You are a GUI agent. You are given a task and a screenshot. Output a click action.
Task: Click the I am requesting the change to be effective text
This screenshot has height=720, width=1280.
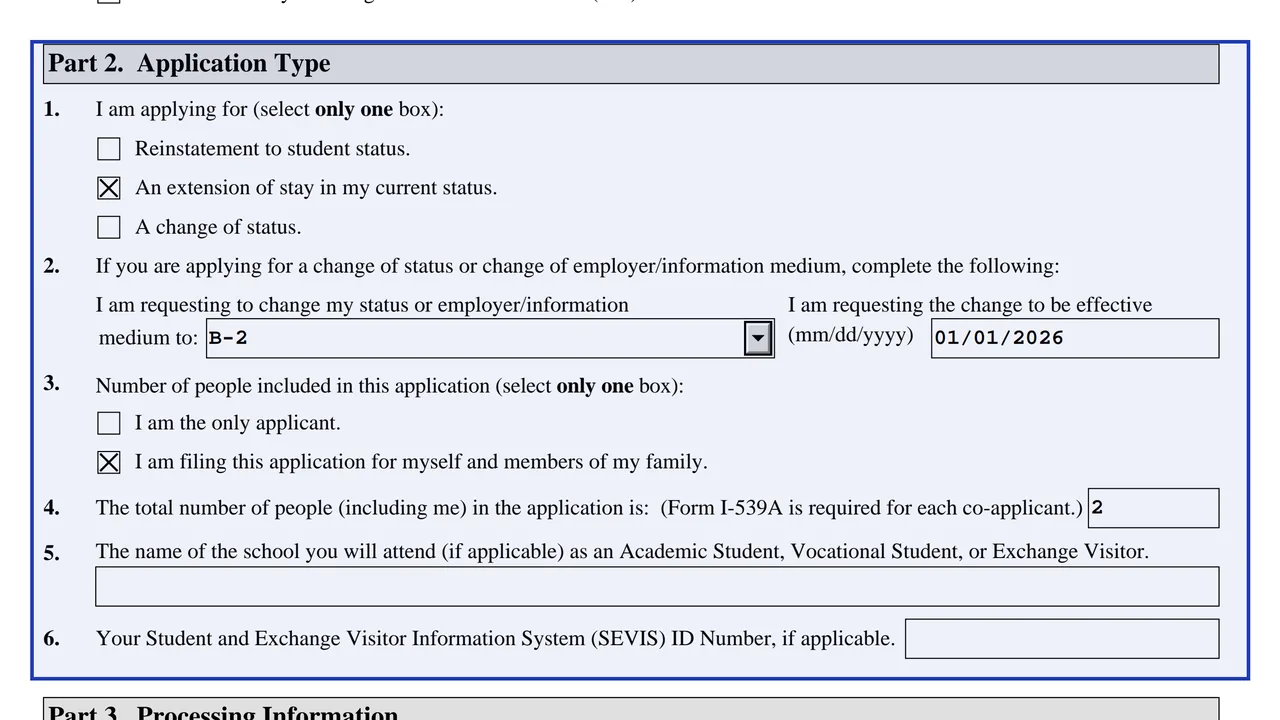click(x=970, y=305)
